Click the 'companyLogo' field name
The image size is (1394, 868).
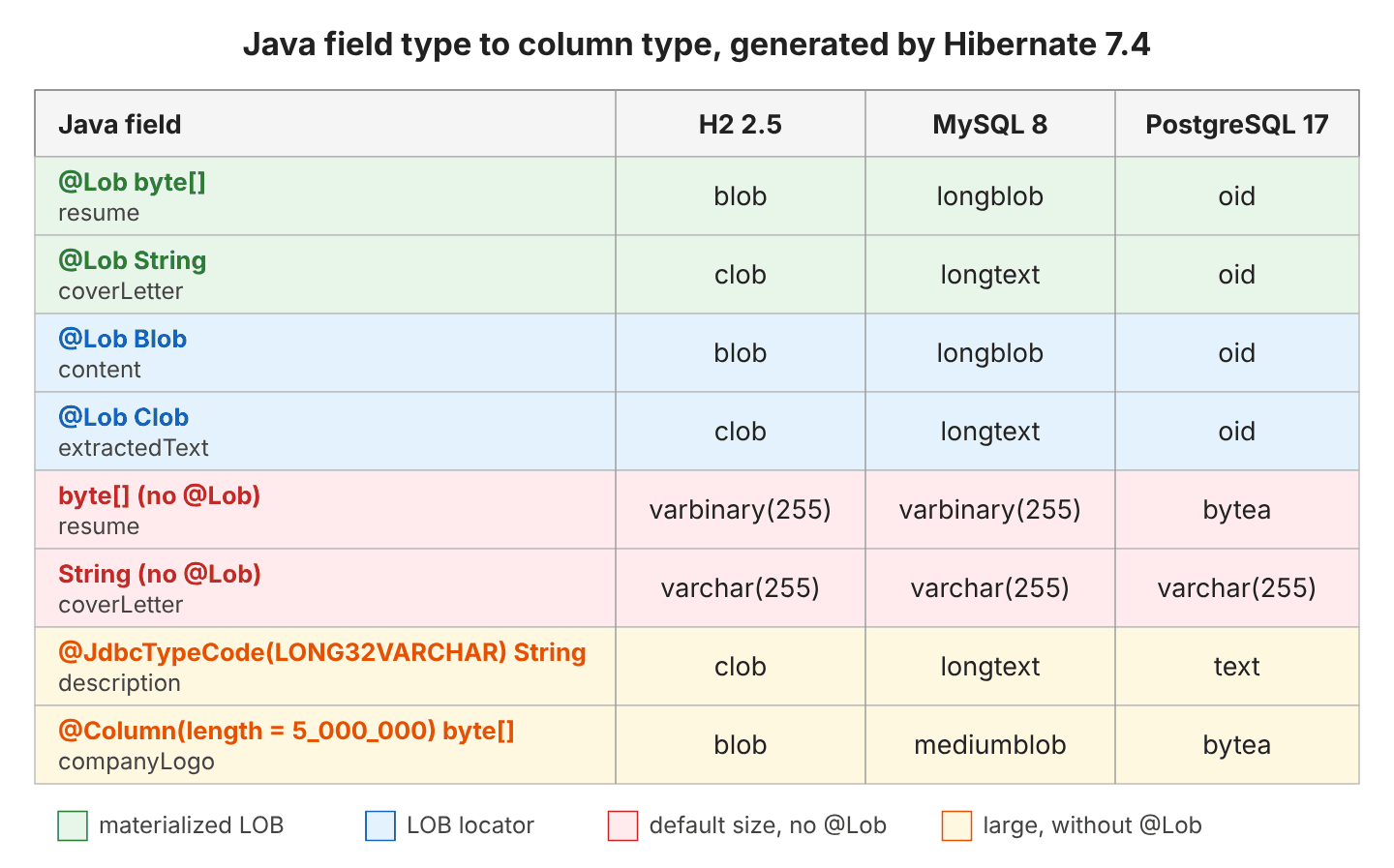tap(136, 762)
